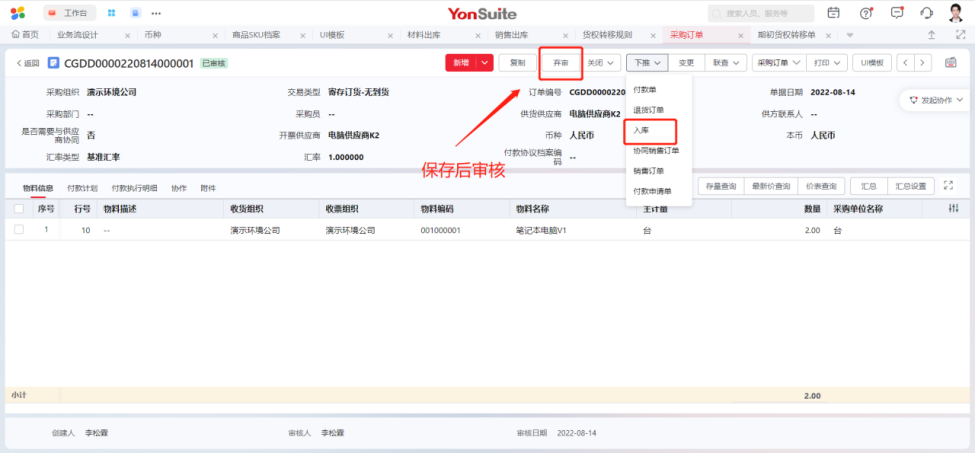The width and height of the screenshot is (975, 453).
Task: Click the 弃审 button
Action: (x=561, y=62)
